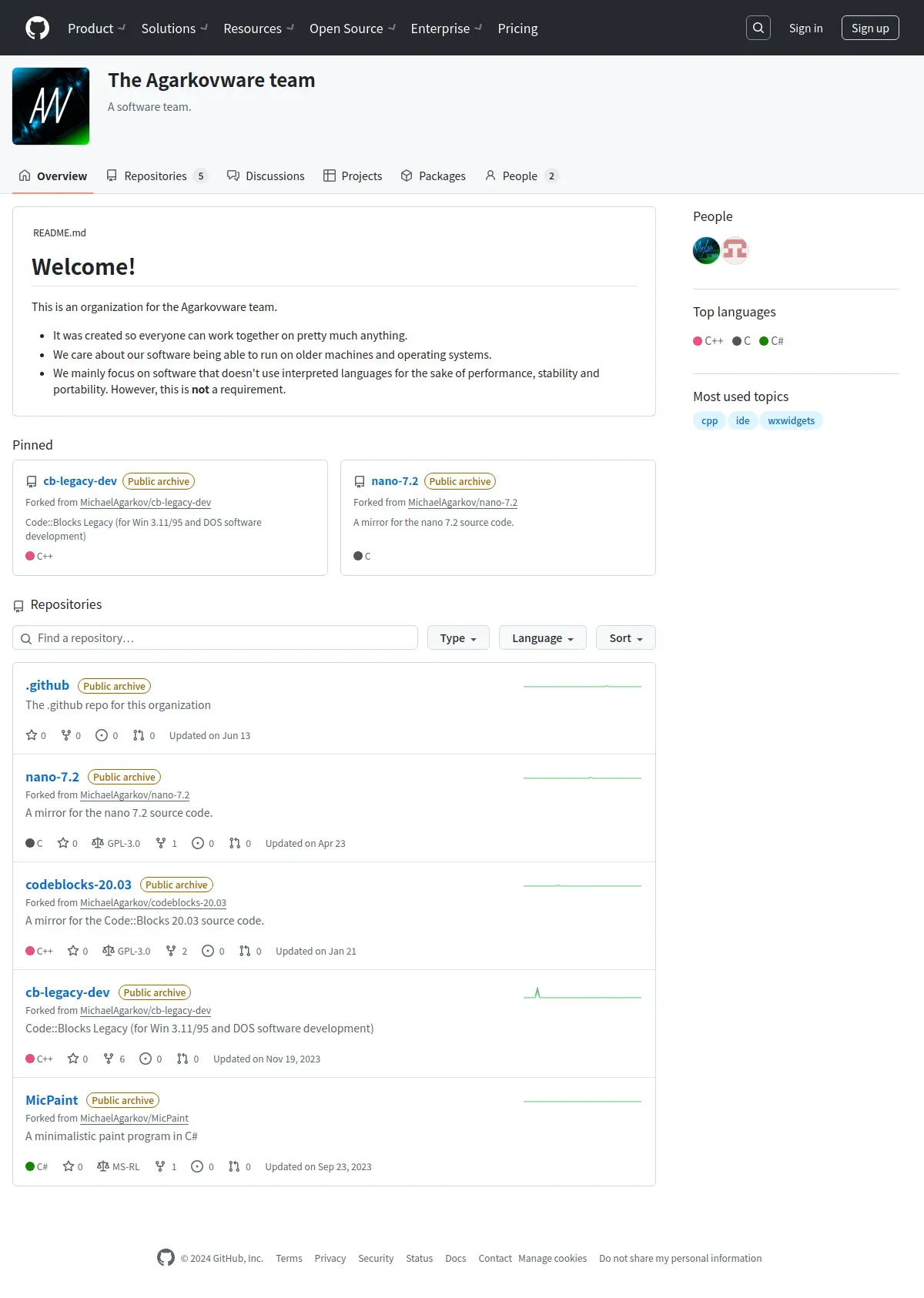Open the Type filter dropdown
This screenshot has width=924, height=1298.
(458, 637)
